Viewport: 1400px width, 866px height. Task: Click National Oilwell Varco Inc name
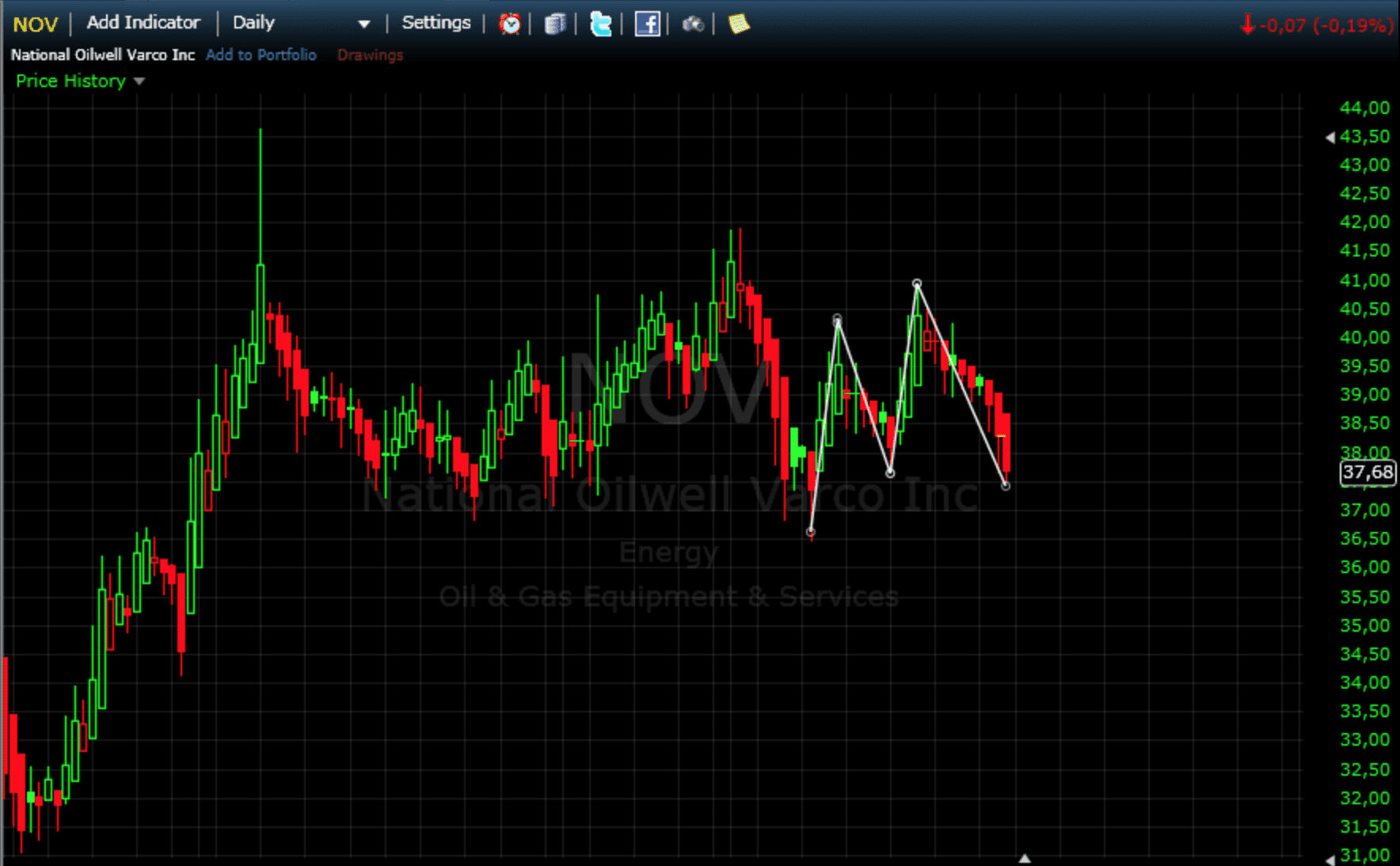[x=103, y=55]
